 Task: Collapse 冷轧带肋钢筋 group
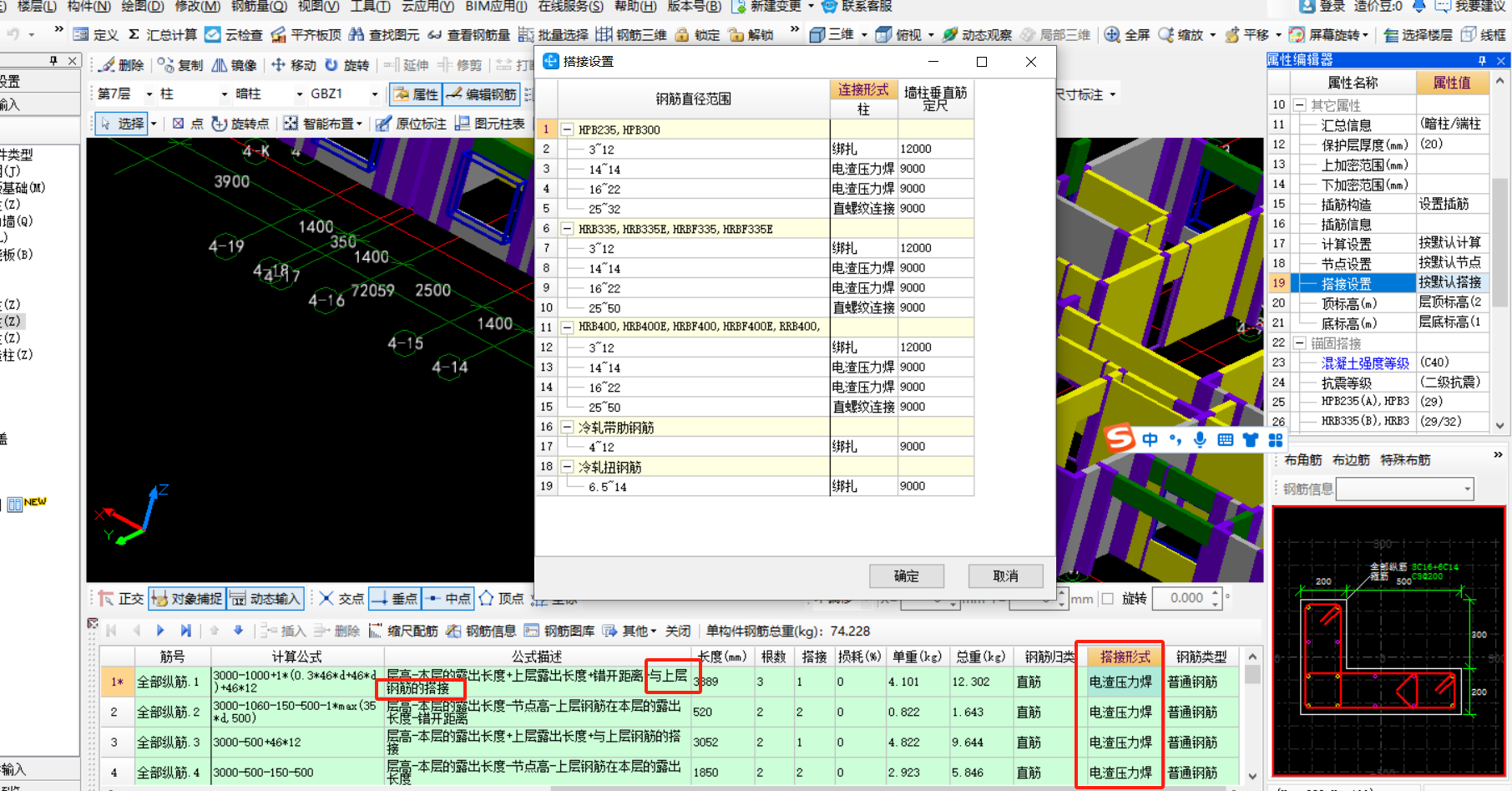point(568,427)
